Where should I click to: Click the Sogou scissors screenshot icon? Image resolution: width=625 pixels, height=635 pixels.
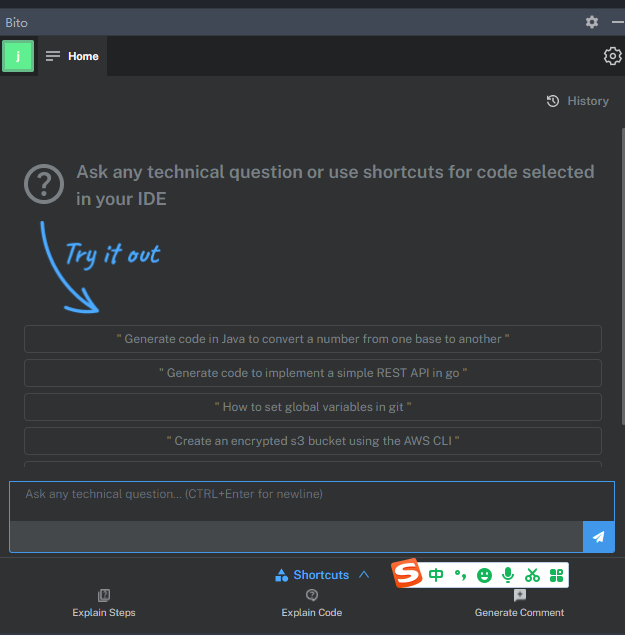[532, 575]
